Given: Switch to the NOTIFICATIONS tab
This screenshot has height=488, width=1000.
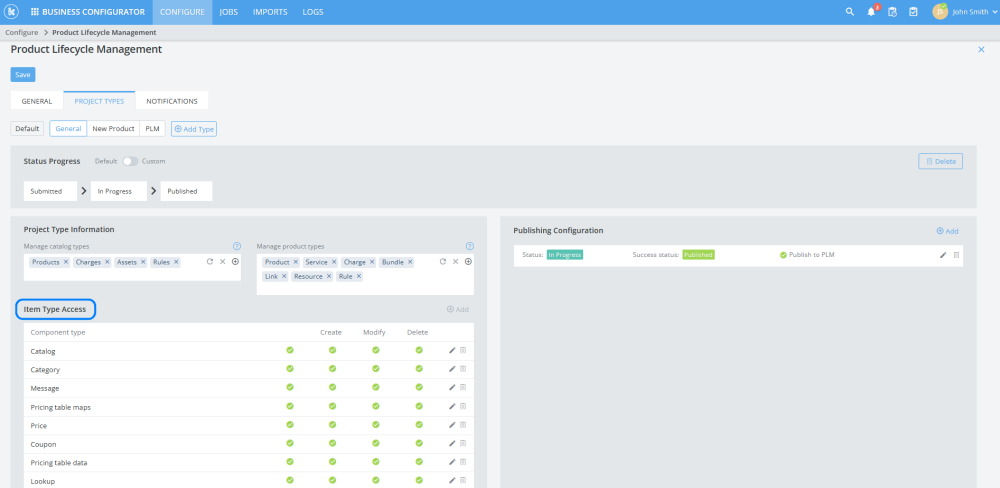Looking at the screenshot, I should (172, 101).
